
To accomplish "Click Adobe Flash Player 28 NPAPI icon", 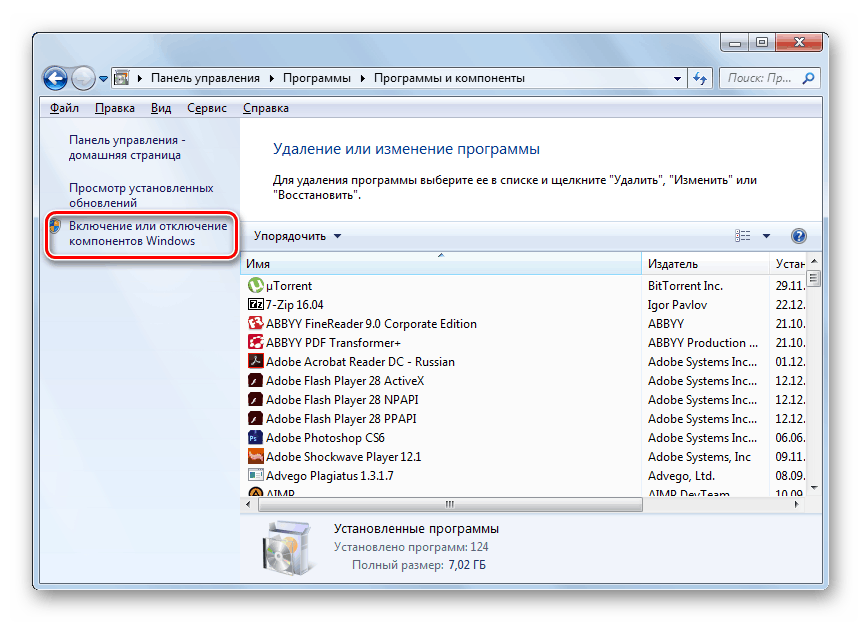I will (256, 399).
